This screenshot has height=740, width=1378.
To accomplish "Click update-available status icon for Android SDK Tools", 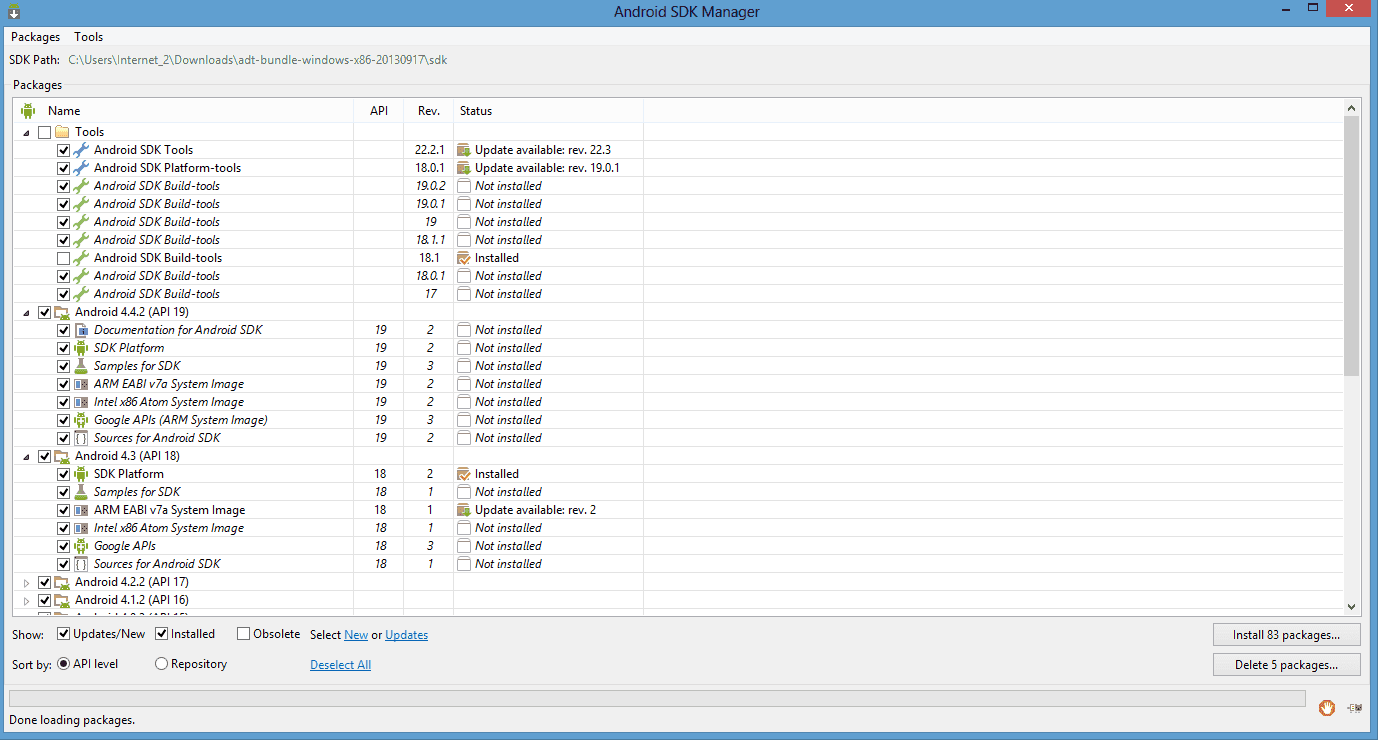I will click(x=464, y=150).
